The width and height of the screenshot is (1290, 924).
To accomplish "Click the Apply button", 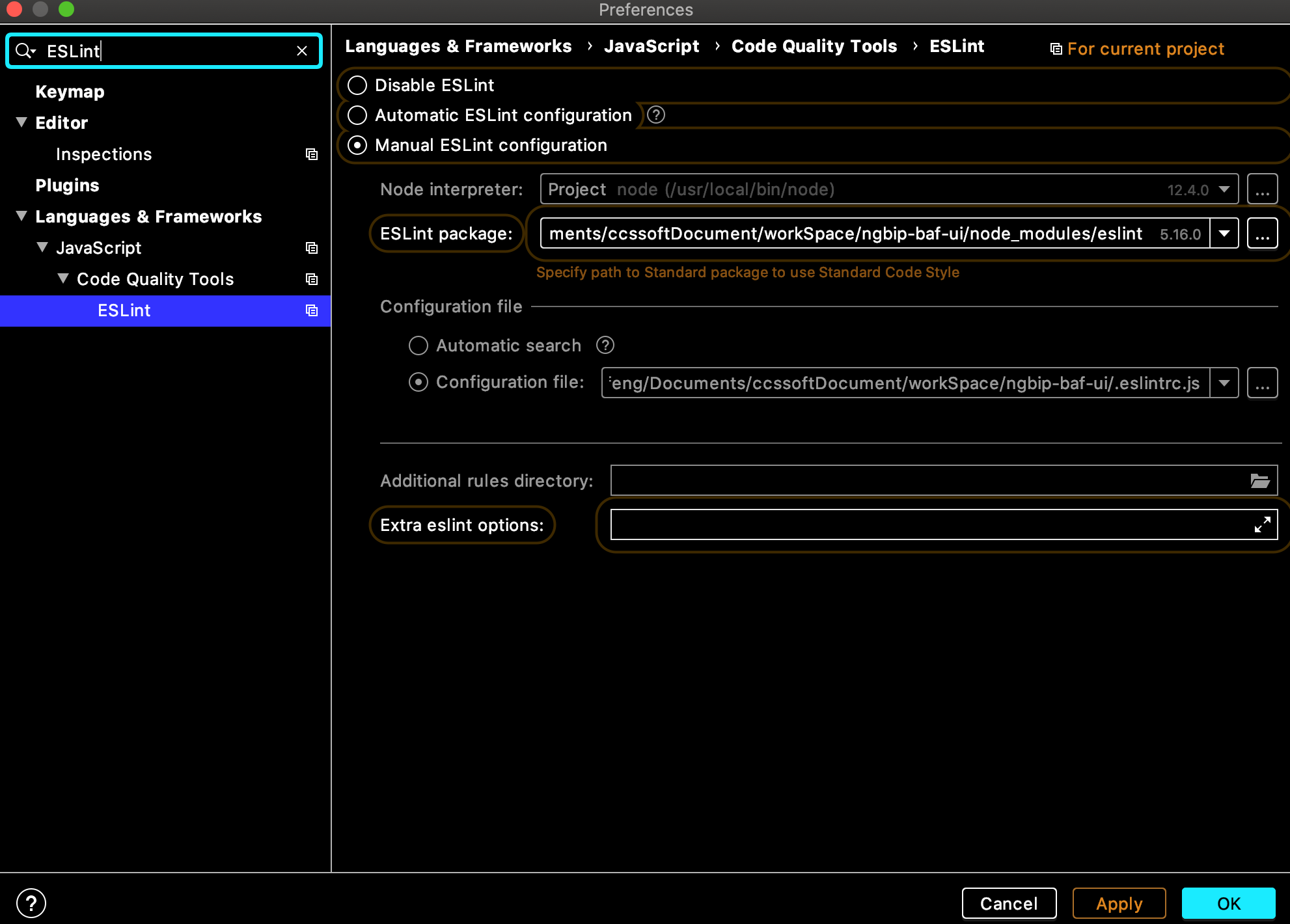I will 1119,903.
